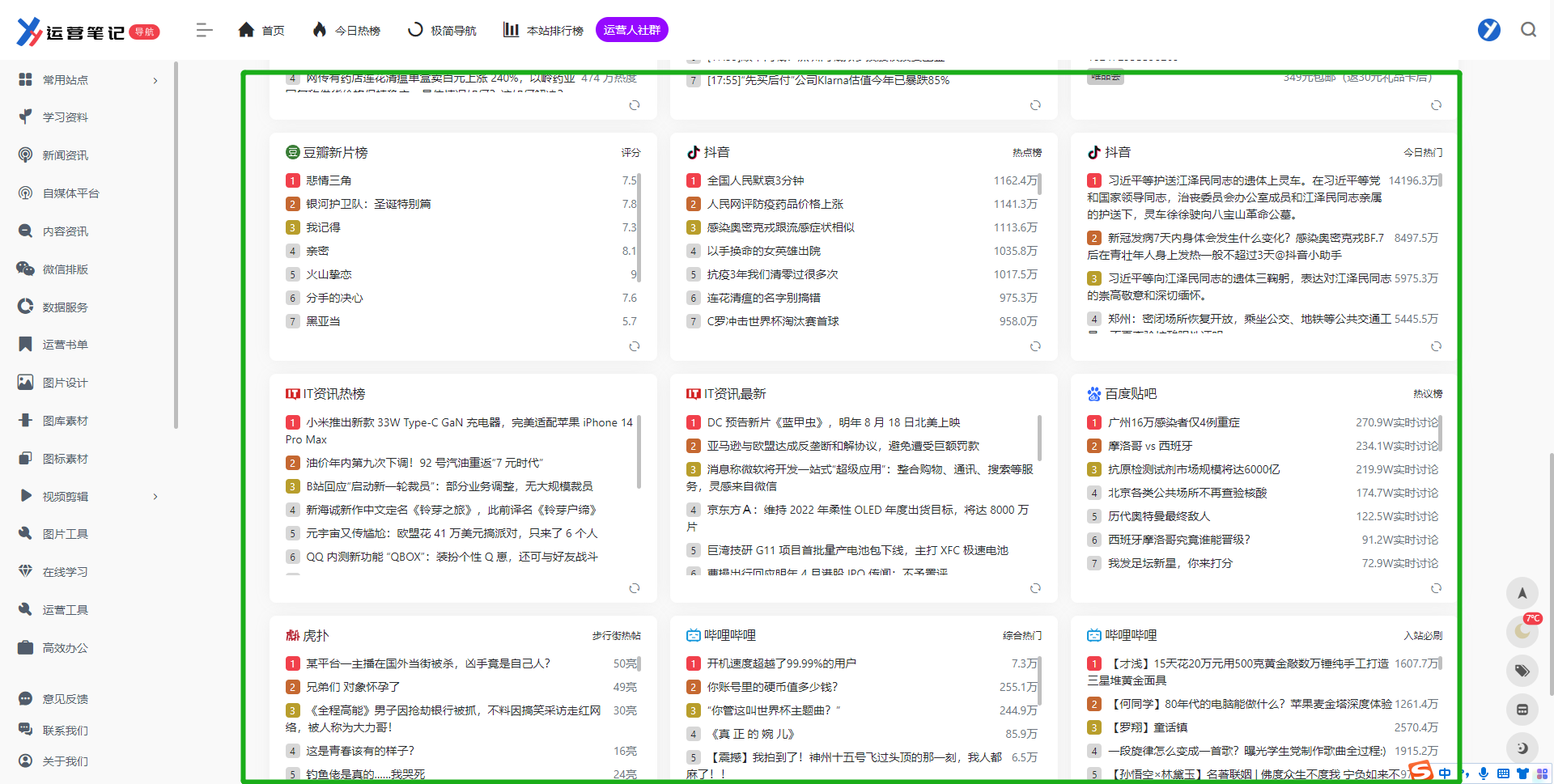Open IT最新 entry 亚马逊与欧盟达成反垄断和解协议
This screenshot has width=1554, height=784.
[x=843, y=446]
